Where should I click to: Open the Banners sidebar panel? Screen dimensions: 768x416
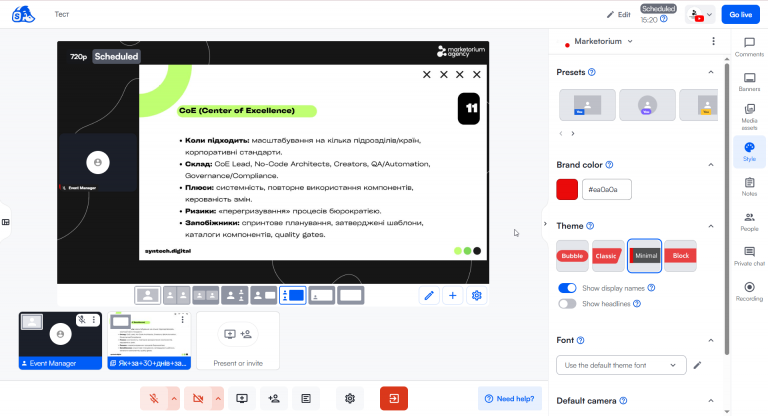point(749,82)
